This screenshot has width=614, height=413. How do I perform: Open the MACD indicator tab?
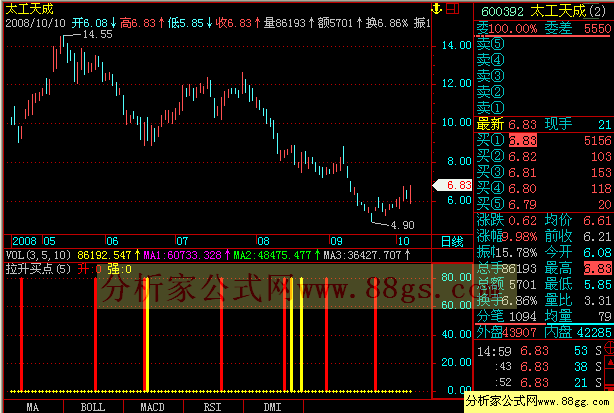tap(153, 407)
